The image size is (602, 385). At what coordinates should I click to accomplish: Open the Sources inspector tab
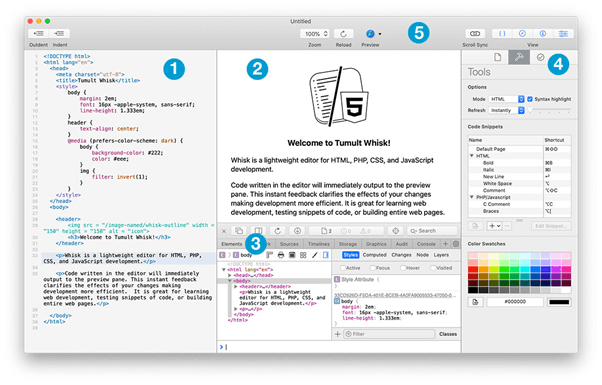click(x=289, y=244)
